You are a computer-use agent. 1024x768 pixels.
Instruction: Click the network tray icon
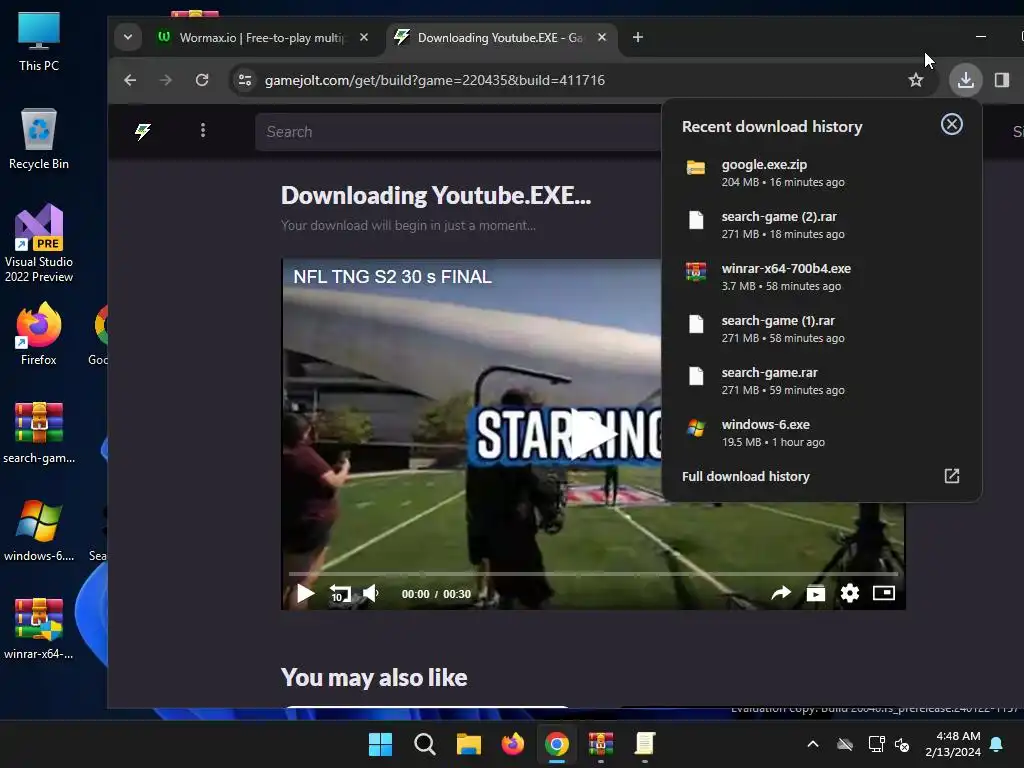[876, 744]
